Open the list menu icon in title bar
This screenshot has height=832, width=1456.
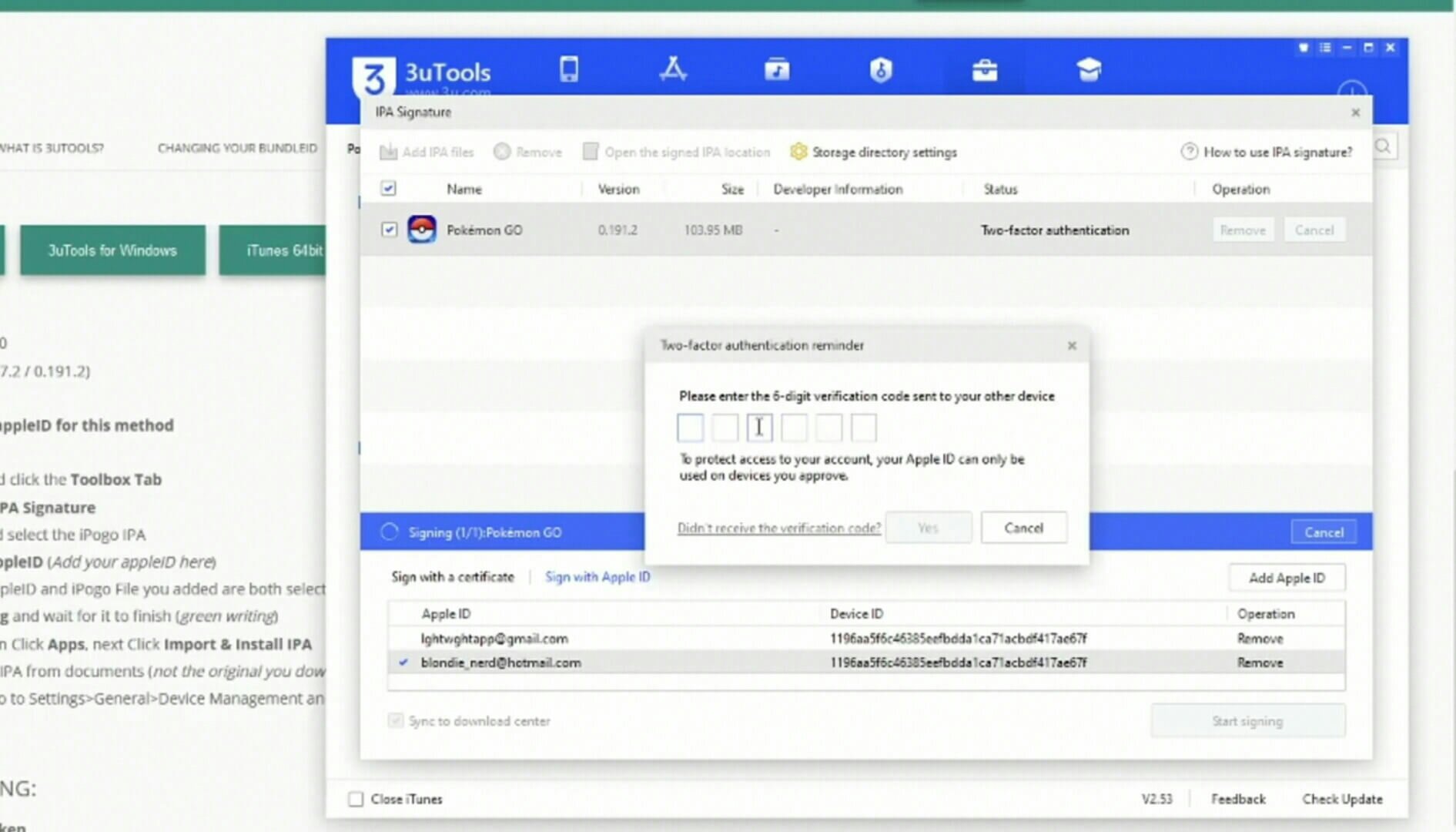[1325, 48]
